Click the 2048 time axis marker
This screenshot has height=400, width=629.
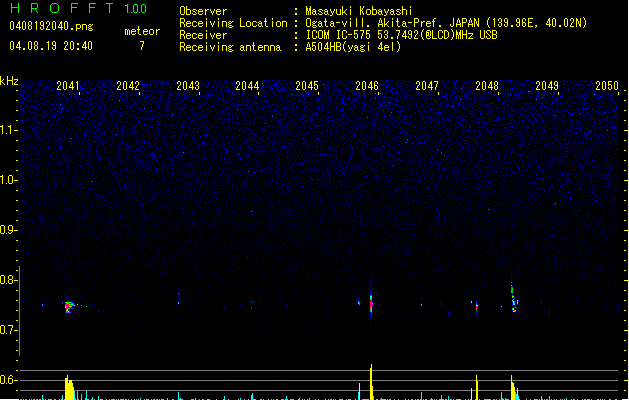[487, 86]
